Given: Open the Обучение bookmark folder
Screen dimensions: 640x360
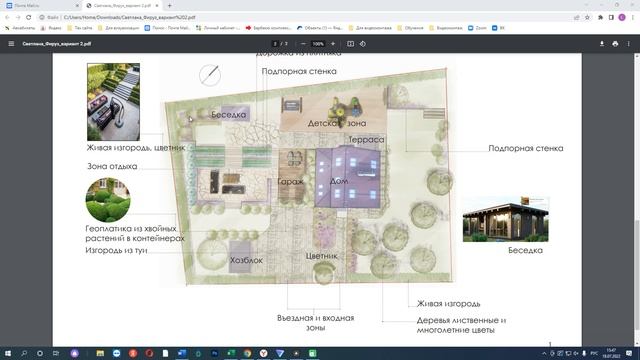Looking at the screenshot, I should (x=410, y=28).
